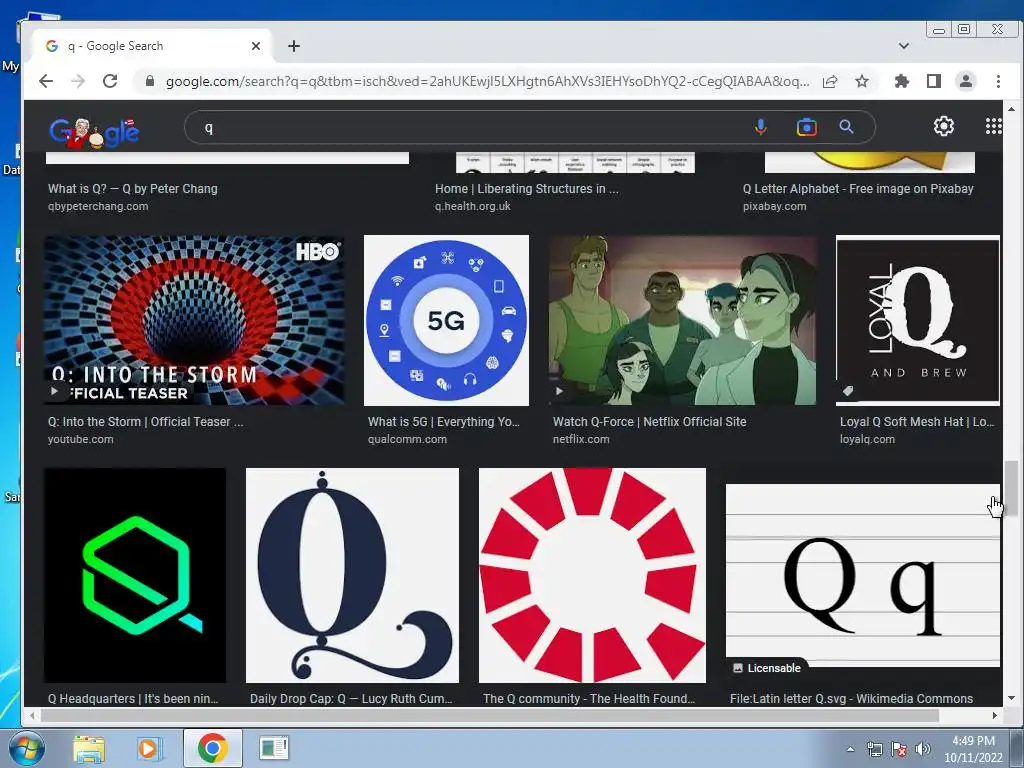The image size is (1024, 768).
Task: Click the horizontal scrollbar right arrow
Action: point(995,716)
